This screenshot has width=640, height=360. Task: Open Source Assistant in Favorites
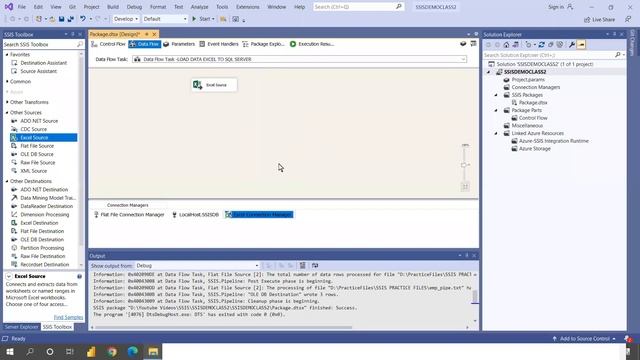click(38, 71)
